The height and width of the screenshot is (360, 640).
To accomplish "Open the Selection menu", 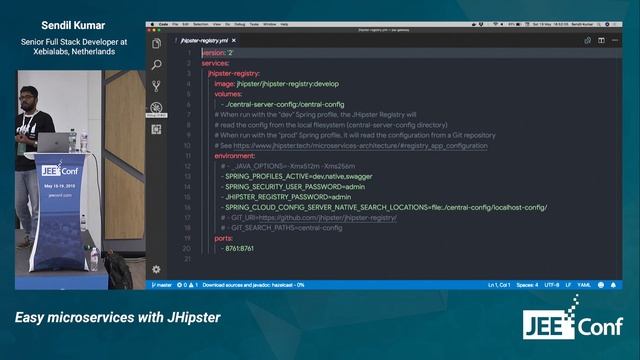I will (200, 24).
